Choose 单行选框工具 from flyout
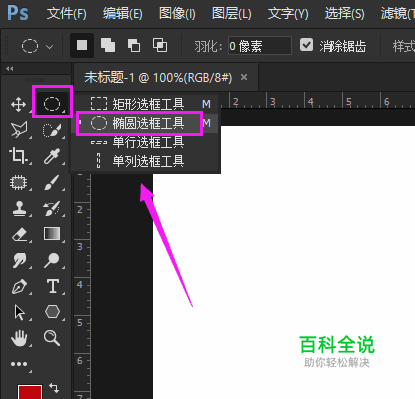The height and width of the screenshot is (399, 415). pos(145,142)
